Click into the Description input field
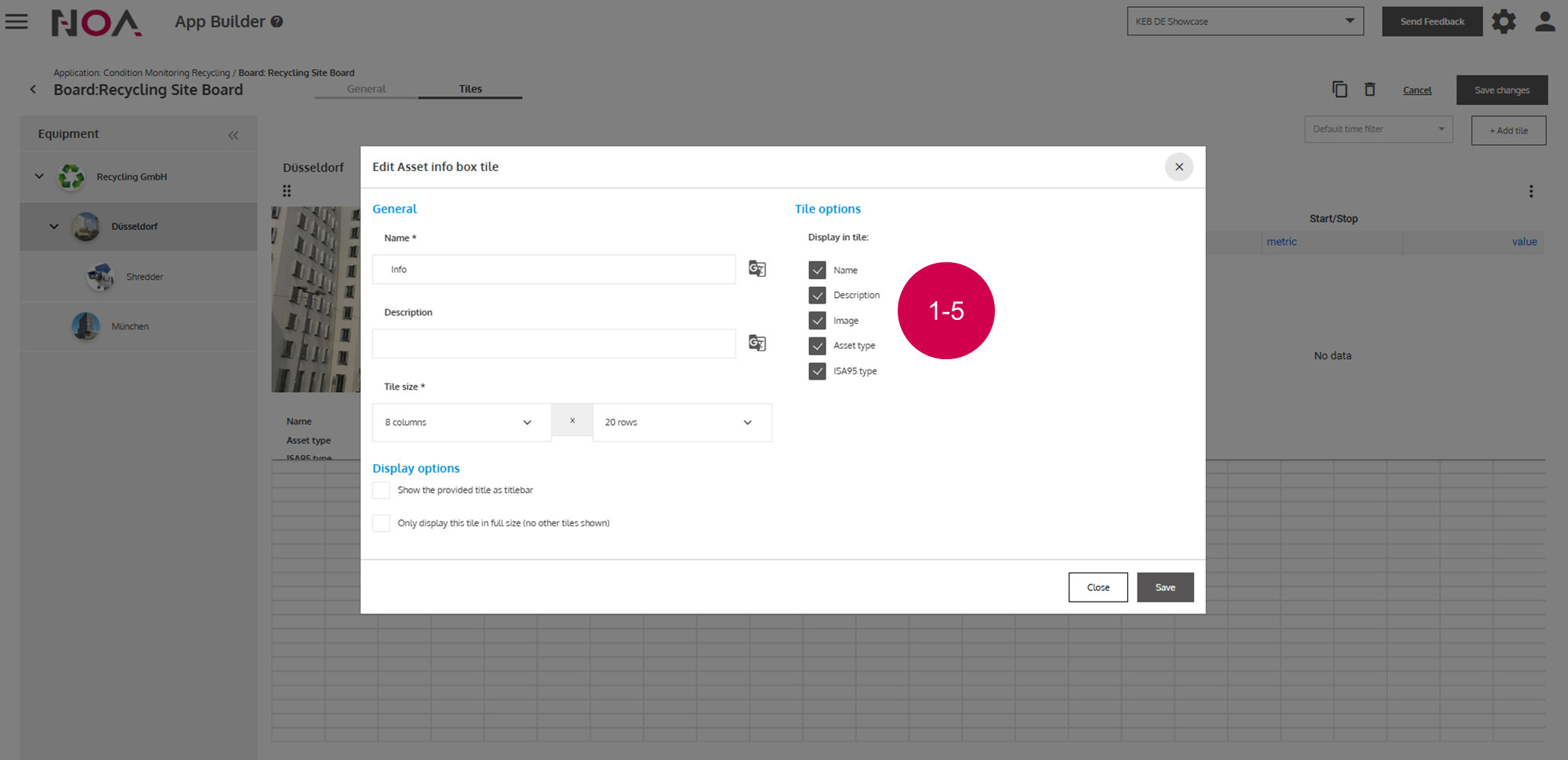Viewport: 1568px width, 760px height. pos(554,344)
